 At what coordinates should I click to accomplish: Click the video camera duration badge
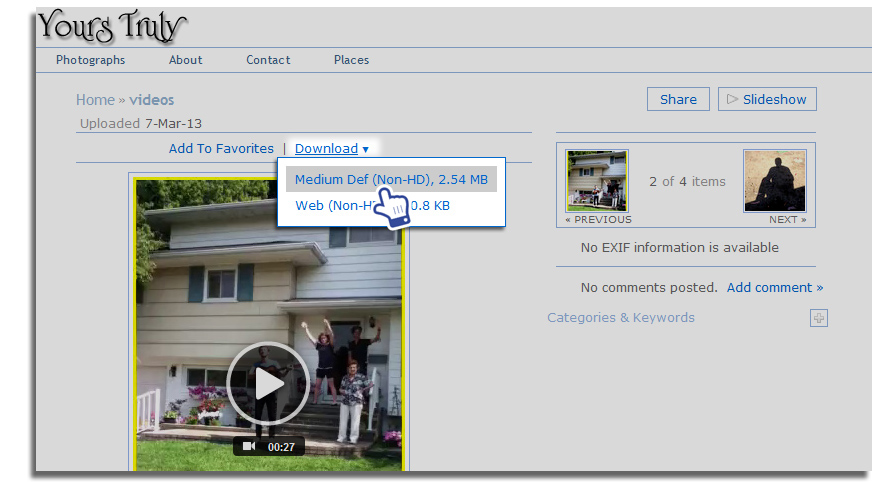(269, 446)
